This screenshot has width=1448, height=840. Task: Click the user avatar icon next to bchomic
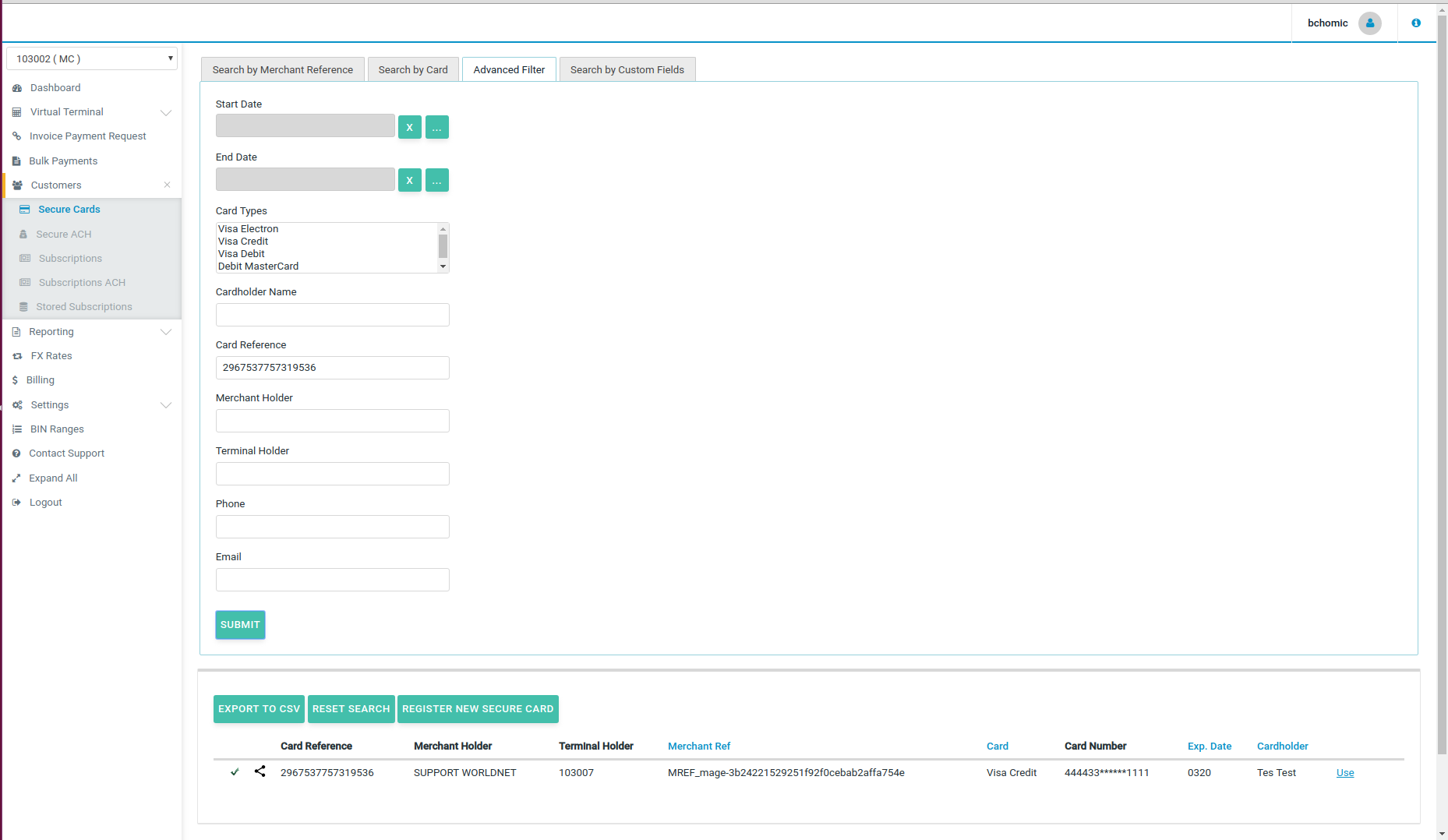click(1369, 23)
